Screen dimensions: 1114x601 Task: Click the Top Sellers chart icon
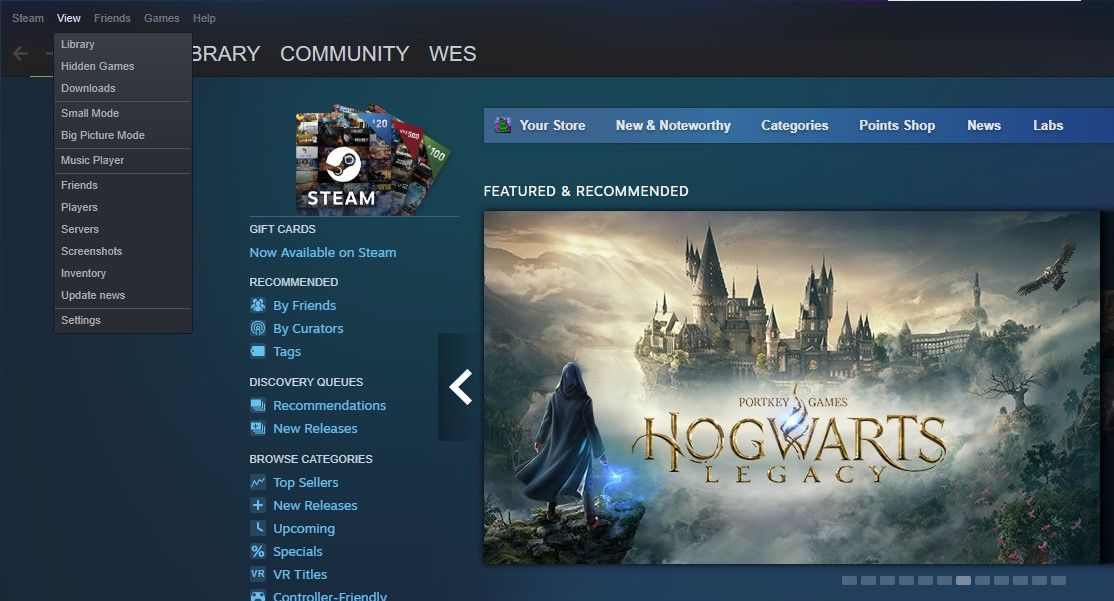(258, 482)
